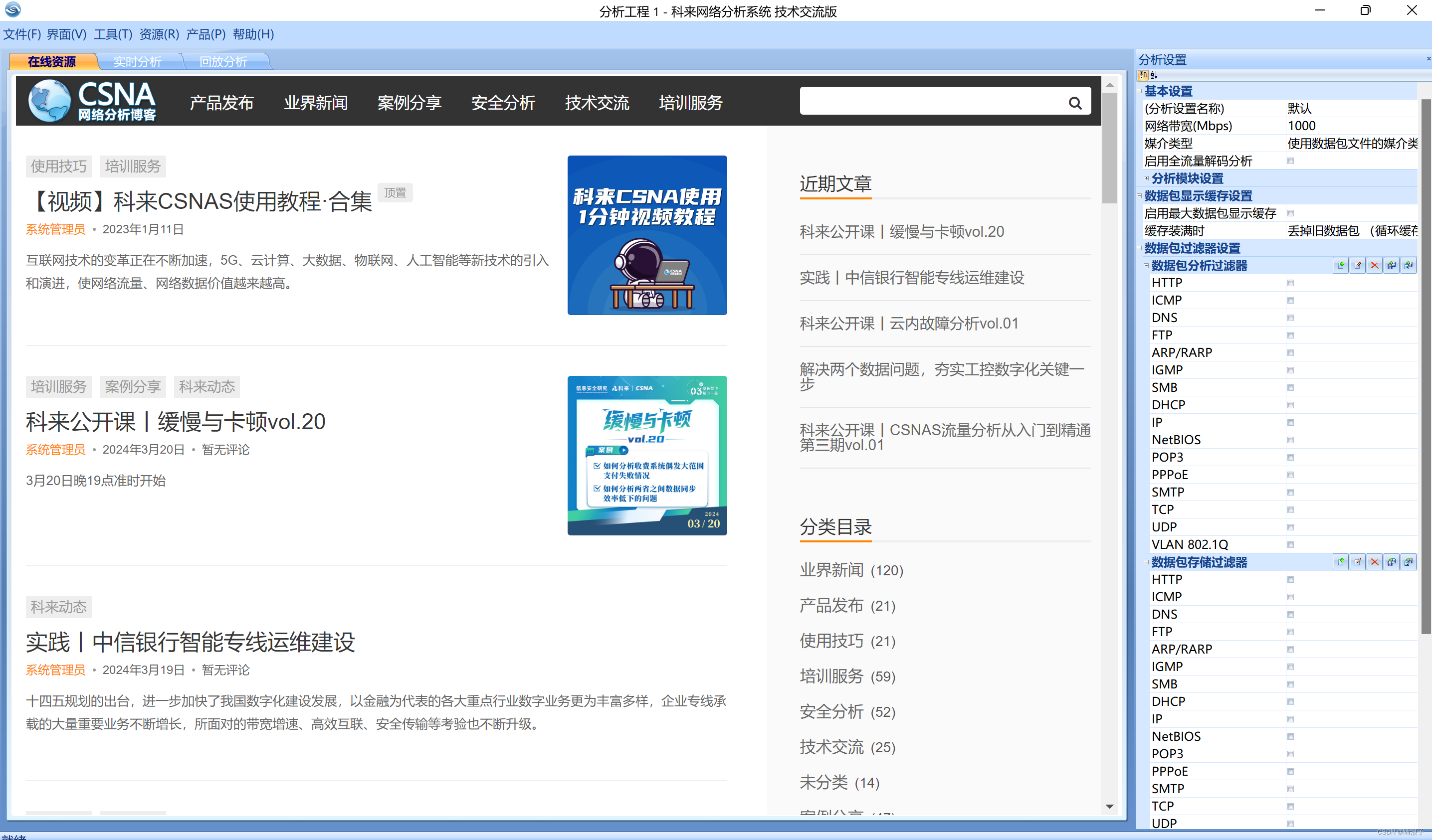Edit the selected packet filter

[x=1357, y=265]
